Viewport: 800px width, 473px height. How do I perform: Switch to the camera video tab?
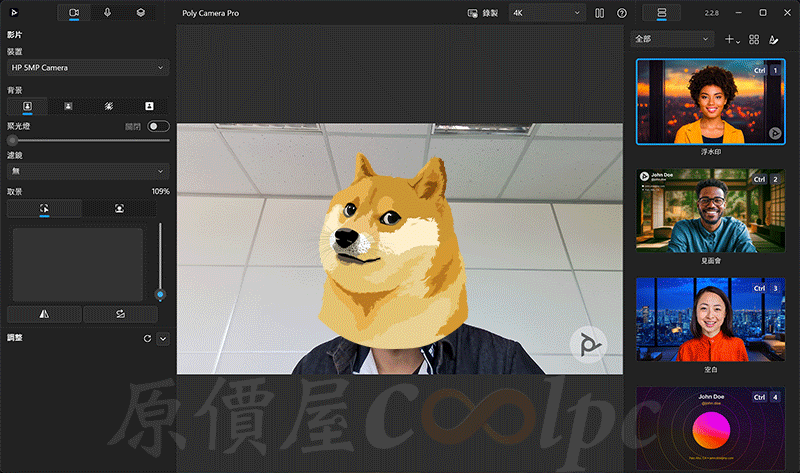coord(74,13)
